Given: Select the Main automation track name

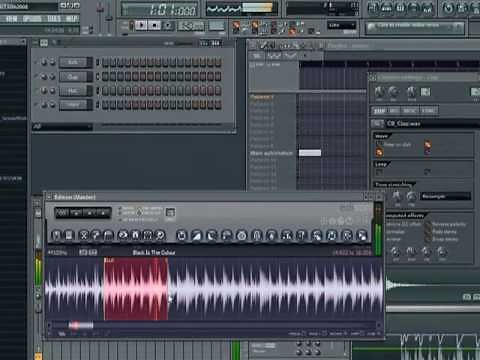Looking at the screenshot, I should pos(271,153).
